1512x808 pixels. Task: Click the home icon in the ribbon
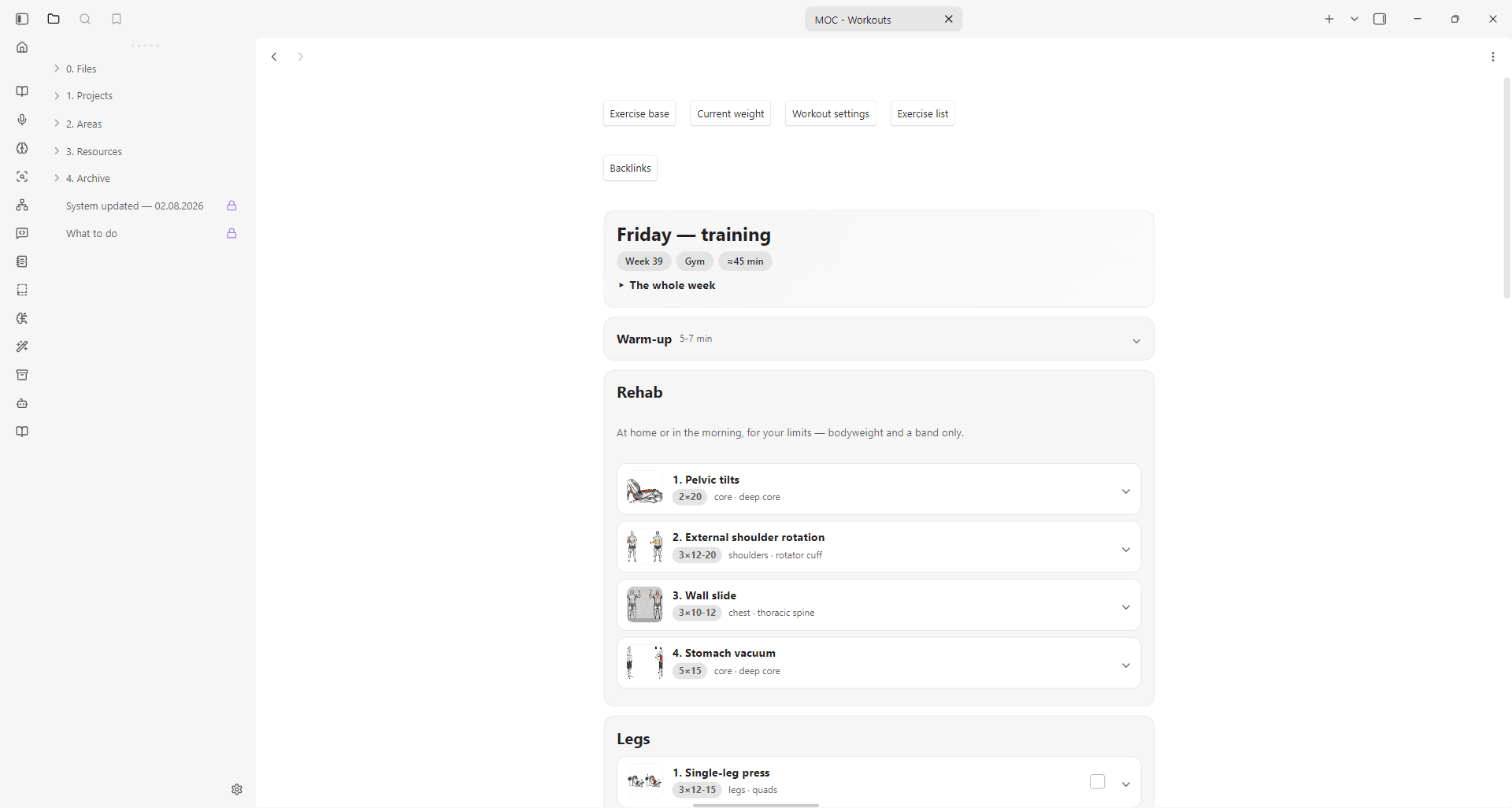(x=22, y=47)
